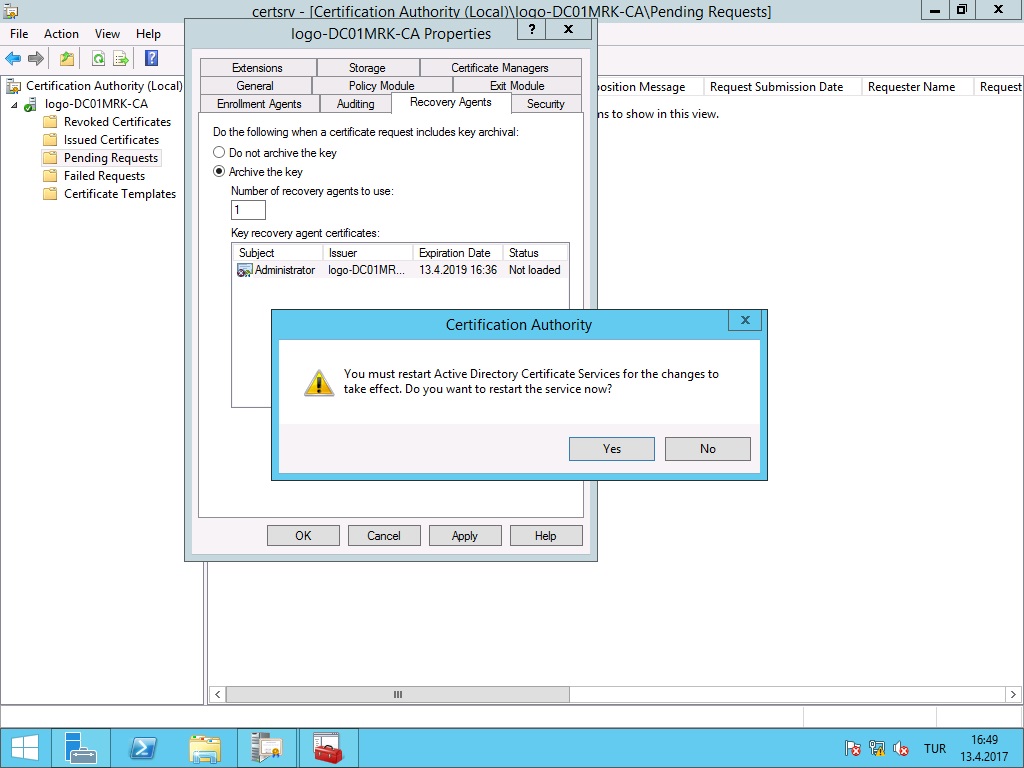Click the Subject column header
1024x768 pixels.
(278, 253)
